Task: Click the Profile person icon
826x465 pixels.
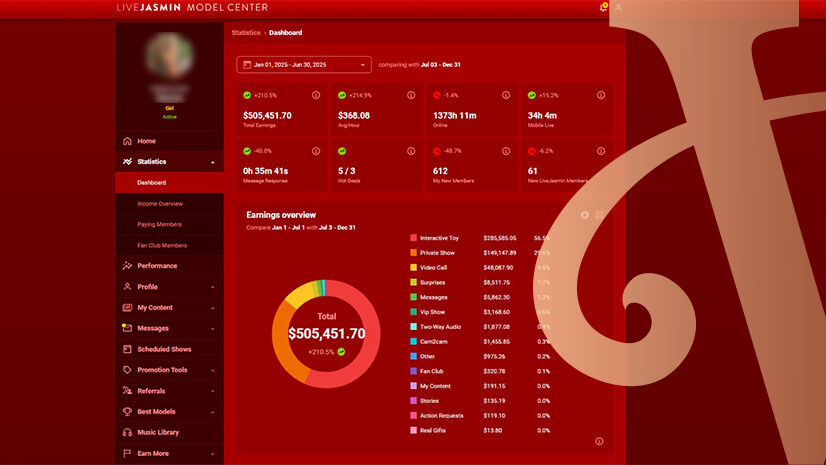Action: coord(127,287)
